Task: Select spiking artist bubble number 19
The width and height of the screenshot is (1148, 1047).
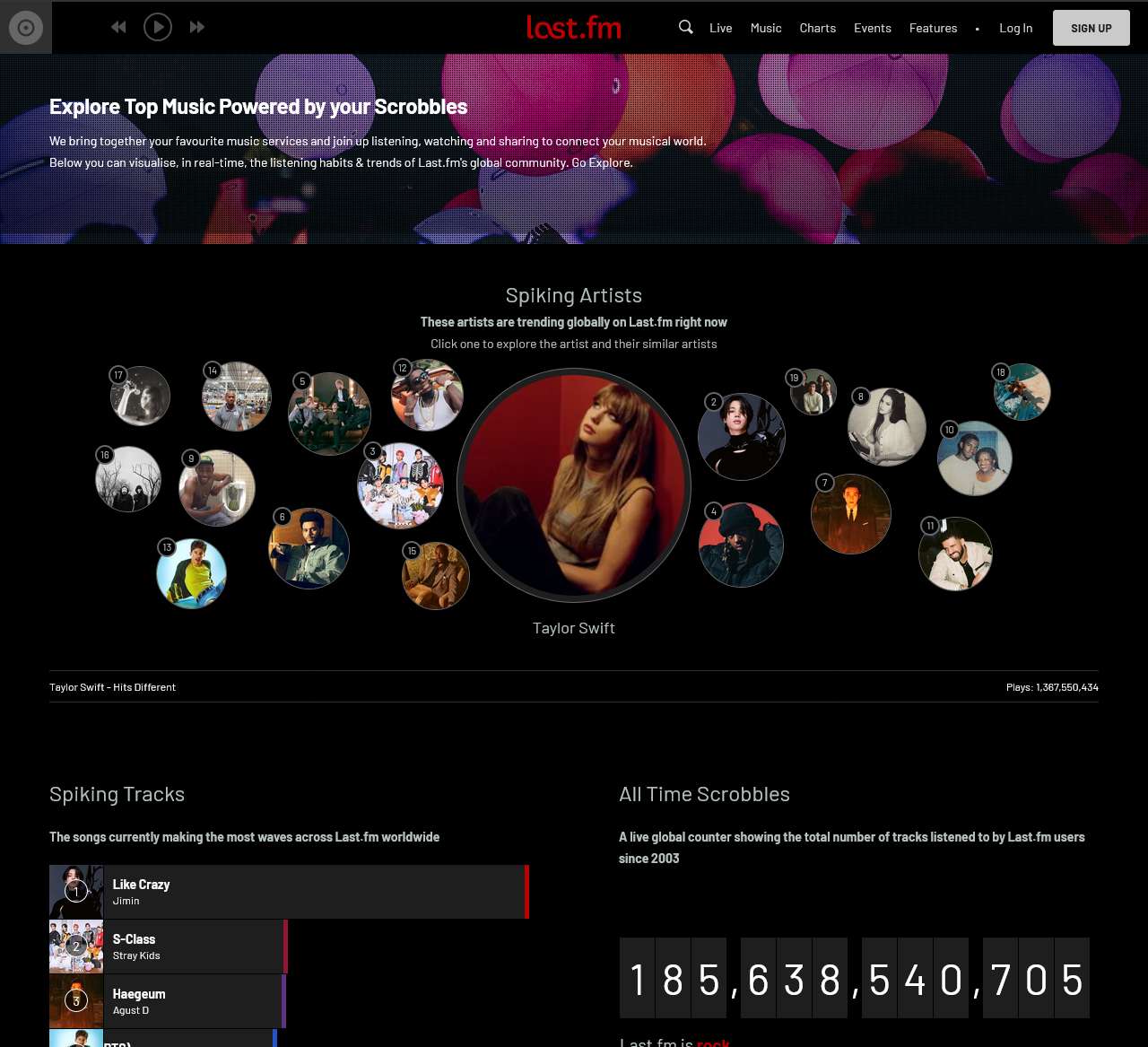Action: 813,392
